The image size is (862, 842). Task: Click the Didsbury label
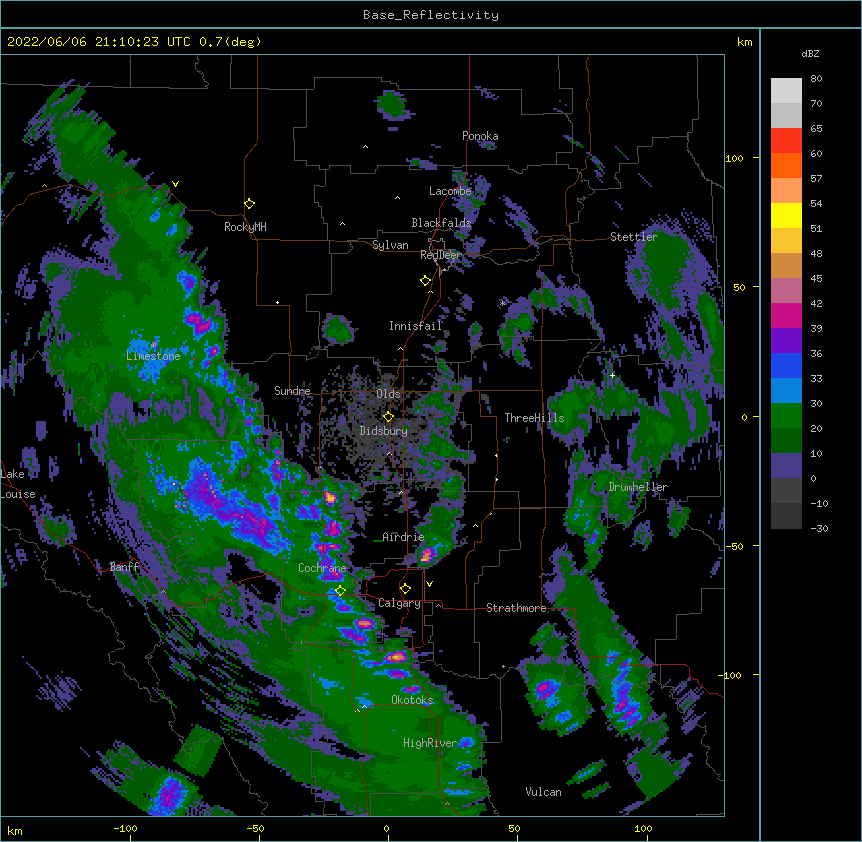point(384,431)
